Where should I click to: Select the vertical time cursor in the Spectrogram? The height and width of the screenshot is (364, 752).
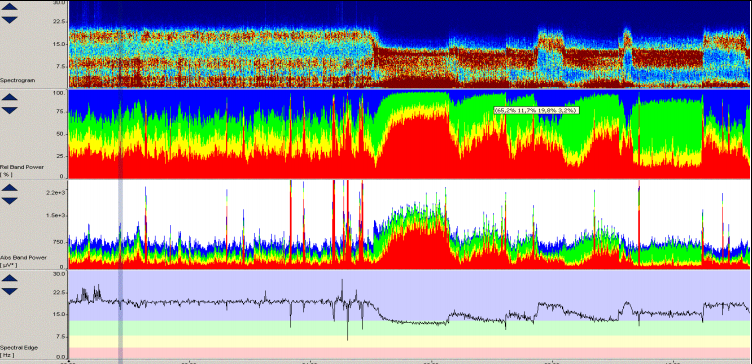coord(120,44)
